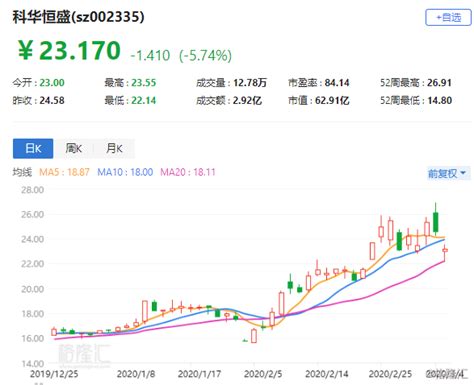Click the 最高 value 23.55
474x385 pixels.
tap(144, 83)
